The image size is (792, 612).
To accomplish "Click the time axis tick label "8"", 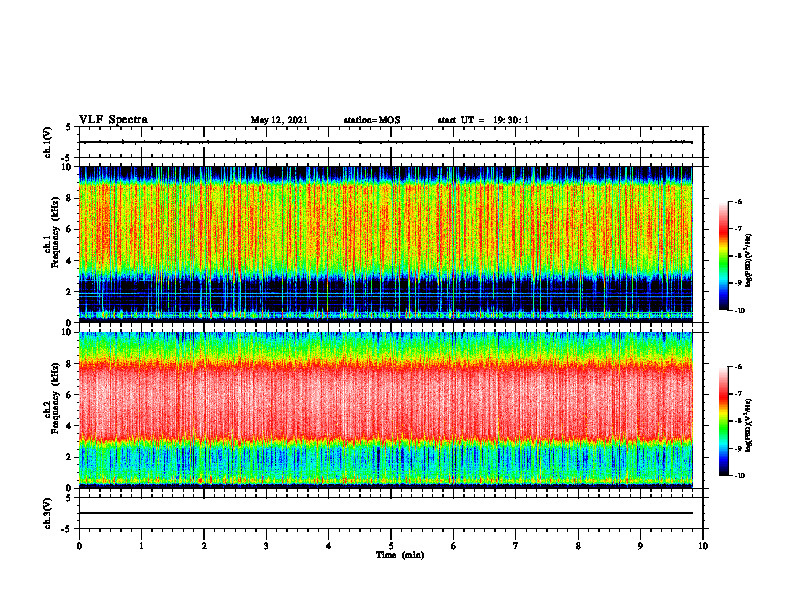I will tap(578, 546).
